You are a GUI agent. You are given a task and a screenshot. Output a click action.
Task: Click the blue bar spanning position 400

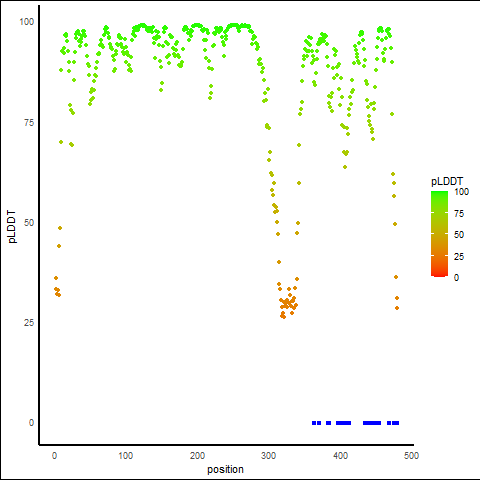click(343, 423)
